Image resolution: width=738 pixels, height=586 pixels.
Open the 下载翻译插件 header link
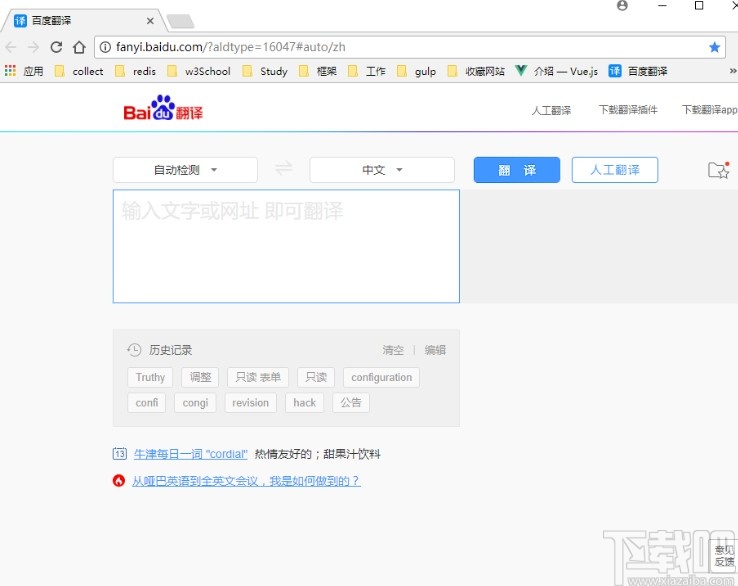628,110
